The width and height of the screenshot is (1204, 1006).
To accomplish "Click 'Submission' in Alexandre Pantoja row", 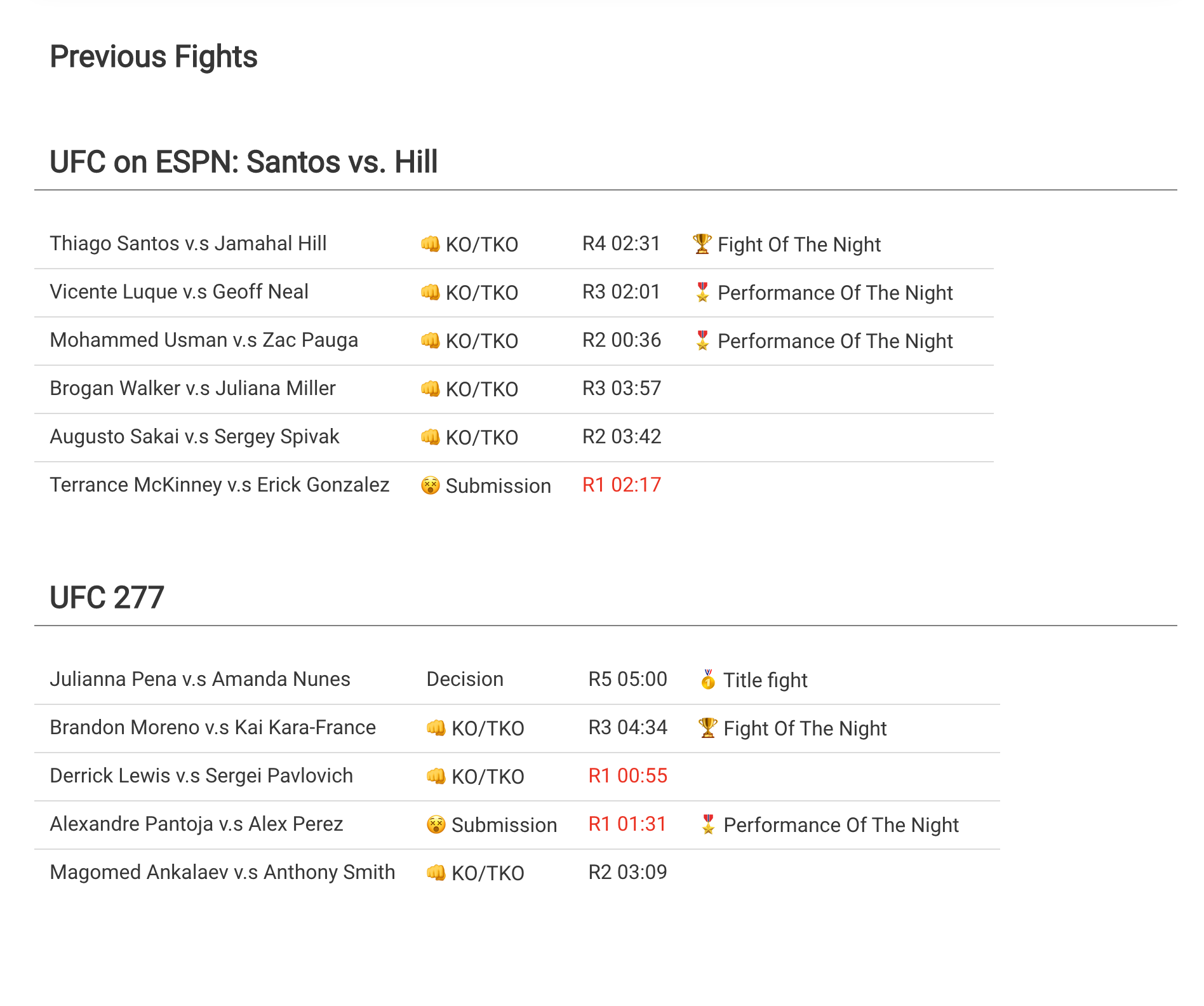I will (504, 825).
